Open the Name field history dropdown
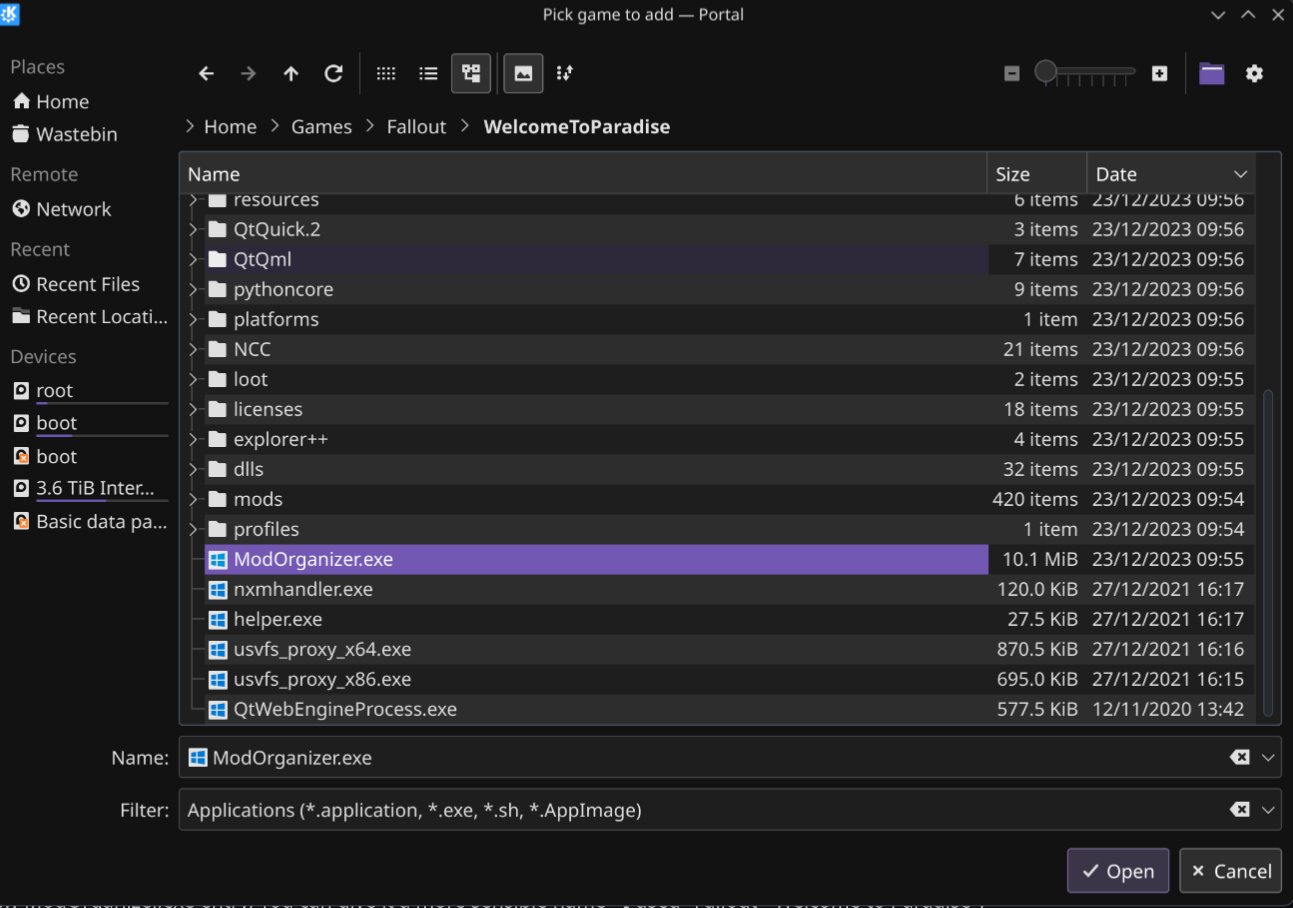This screenshot has width=1293, height=908. tap(1268, 758)
